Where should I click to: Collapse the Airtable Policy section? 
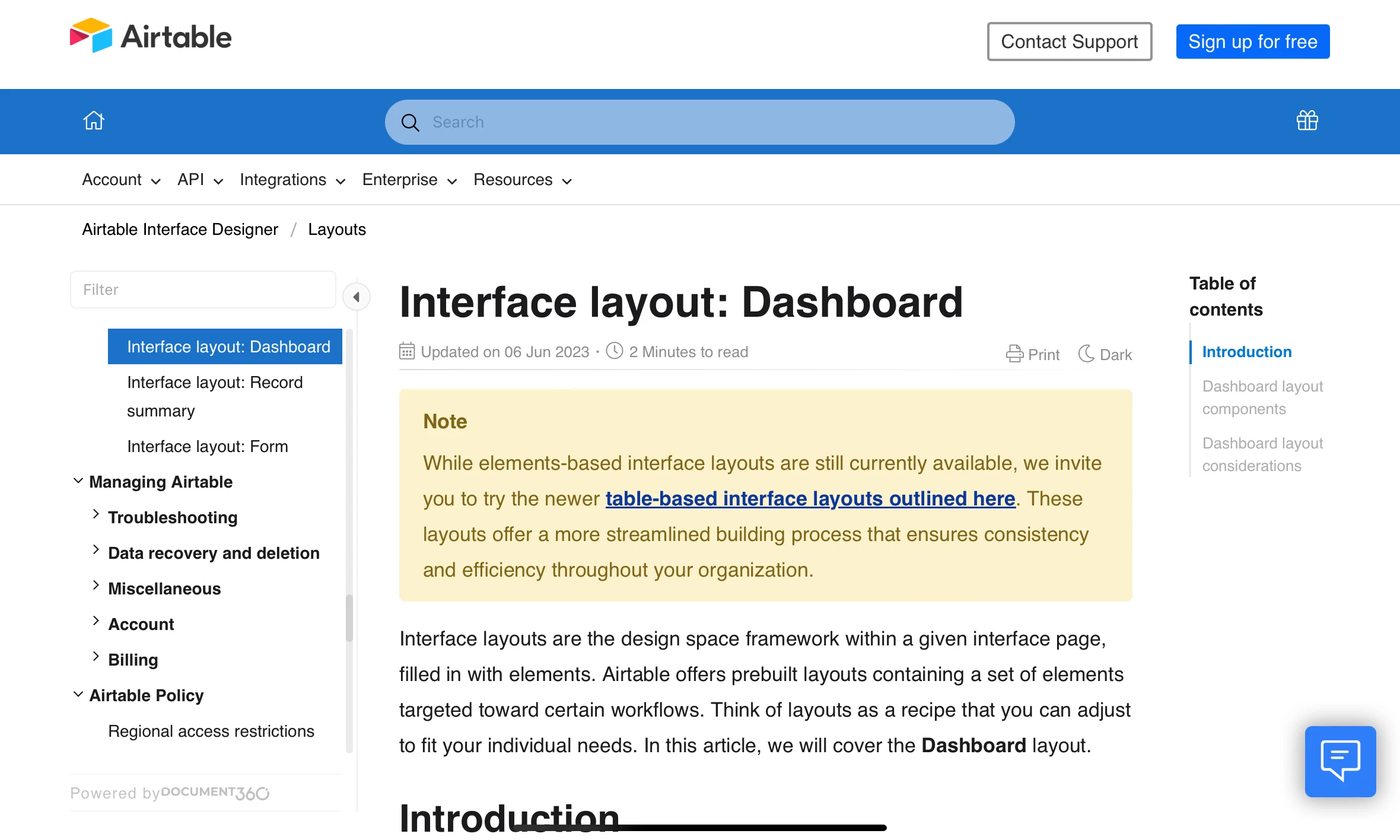[x=78, y=694]
